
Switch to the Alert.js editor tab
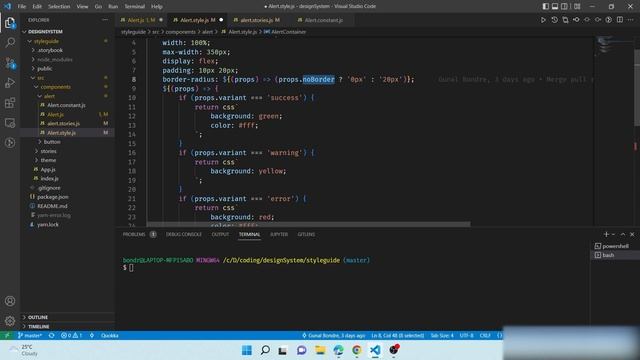point(141,20)
